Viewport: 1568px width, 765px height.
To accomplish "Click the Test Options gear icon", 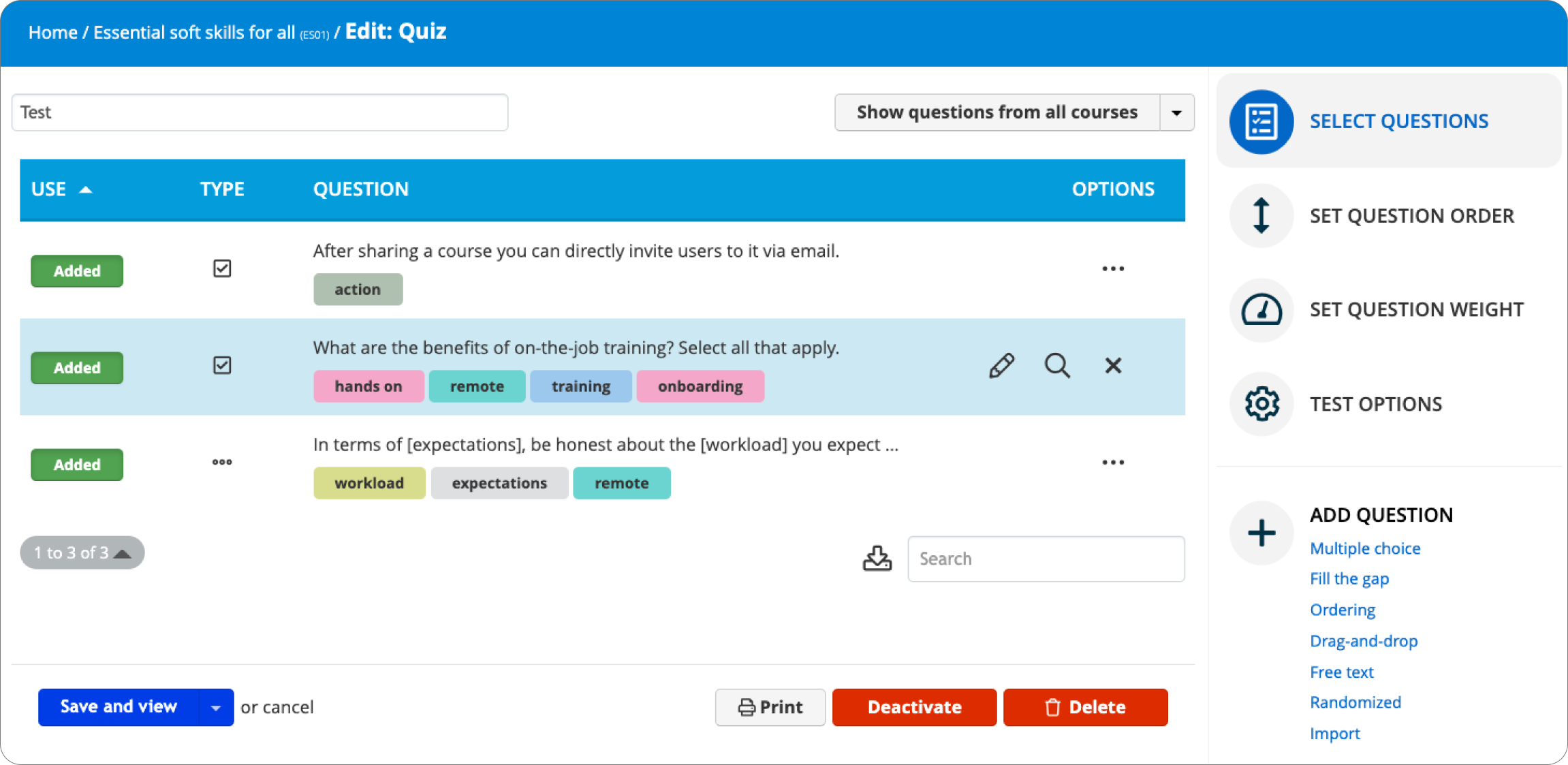I will click(1261, 404).
